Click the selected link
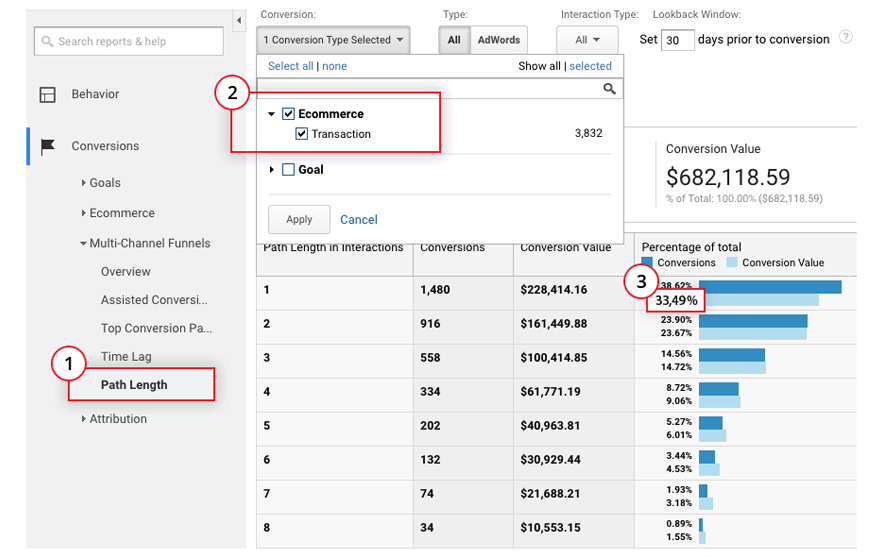This screenshot has height=557, width=883. (x=590, y=66)
